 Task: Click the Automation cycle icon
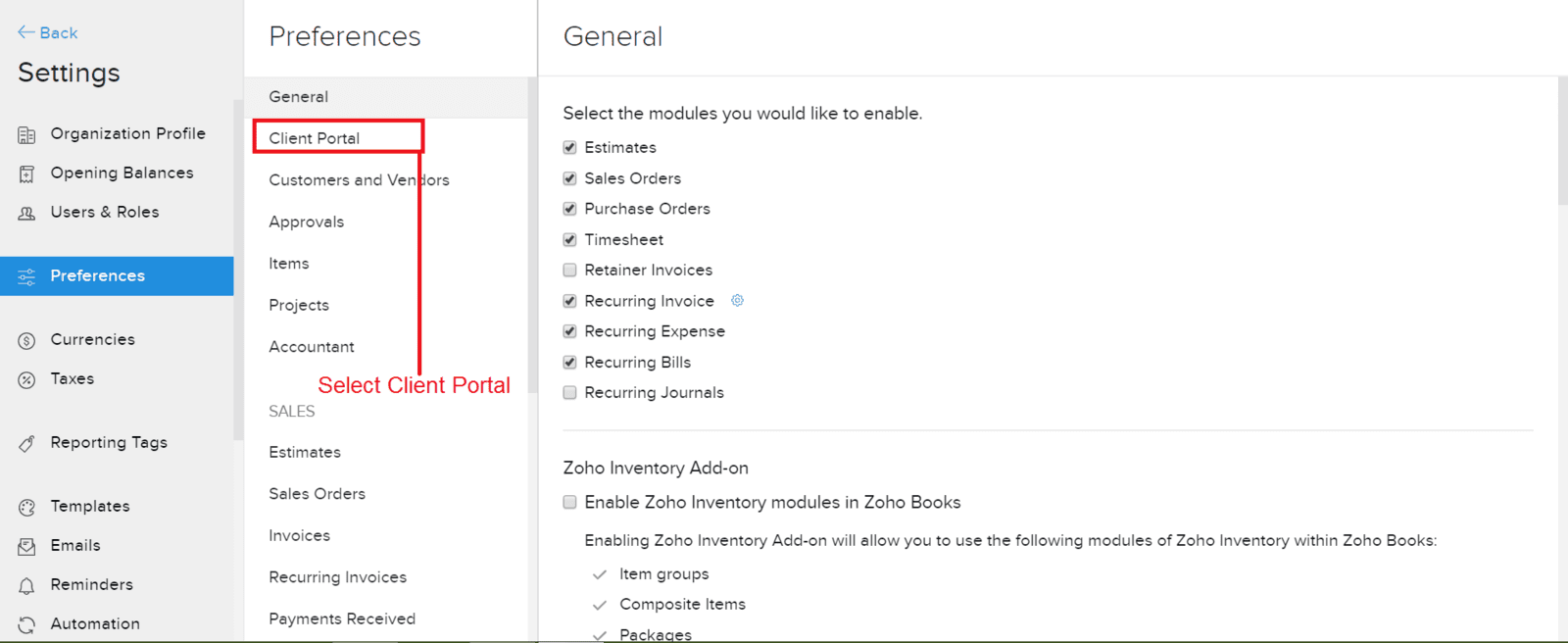tap(26, 625)
